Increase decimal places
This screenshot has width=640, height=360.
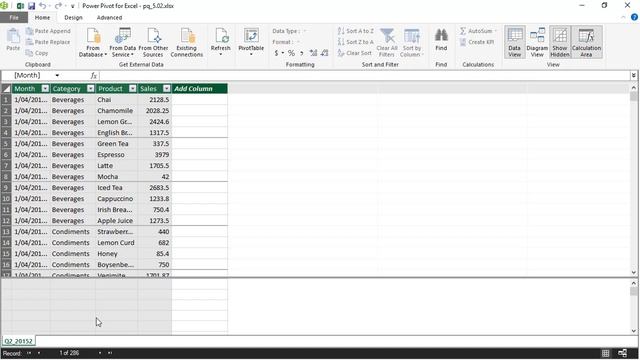pos(313,53)
